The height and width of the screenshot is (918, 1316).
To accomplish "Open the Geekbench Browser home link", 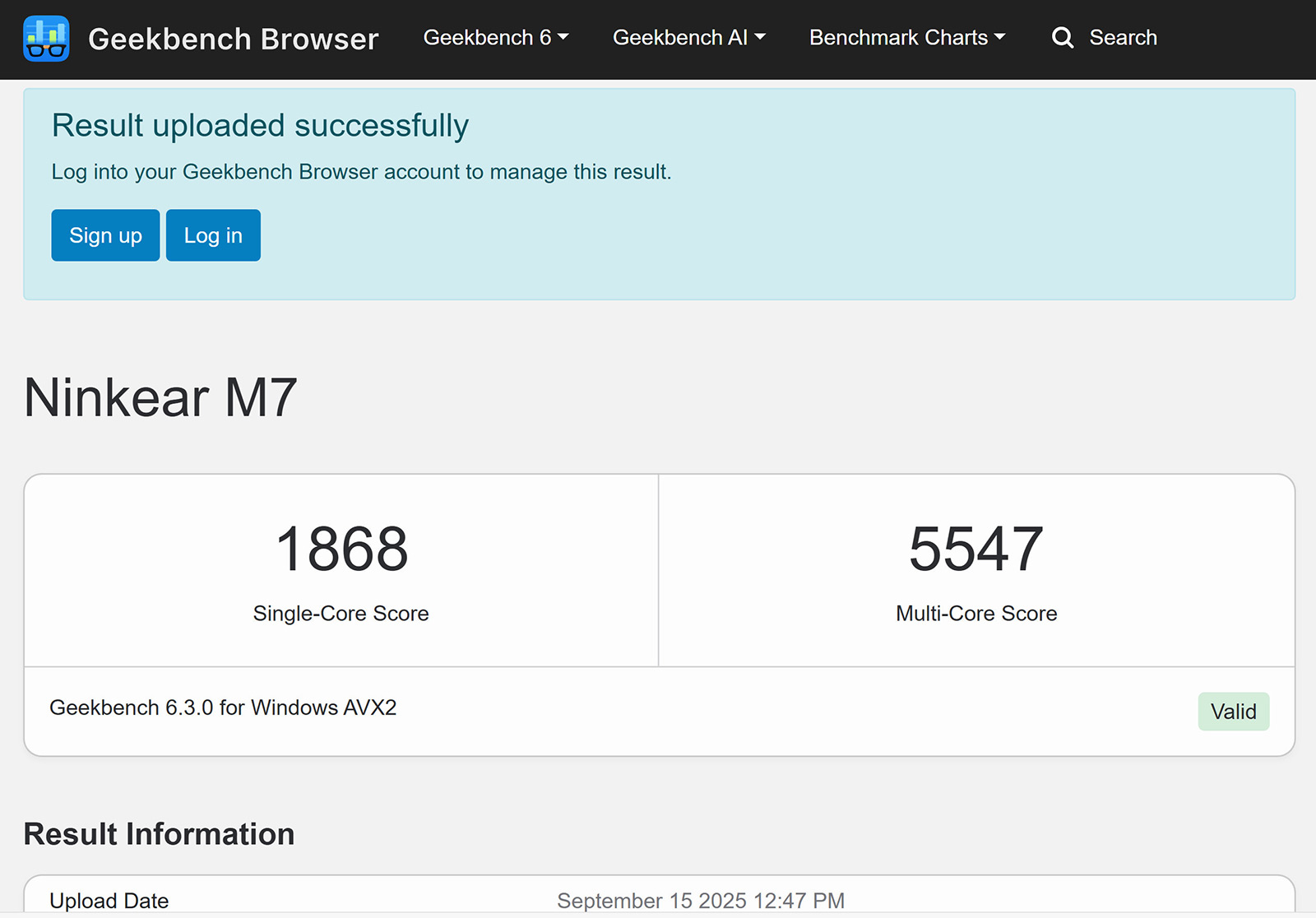I will [x=233, y=39].
